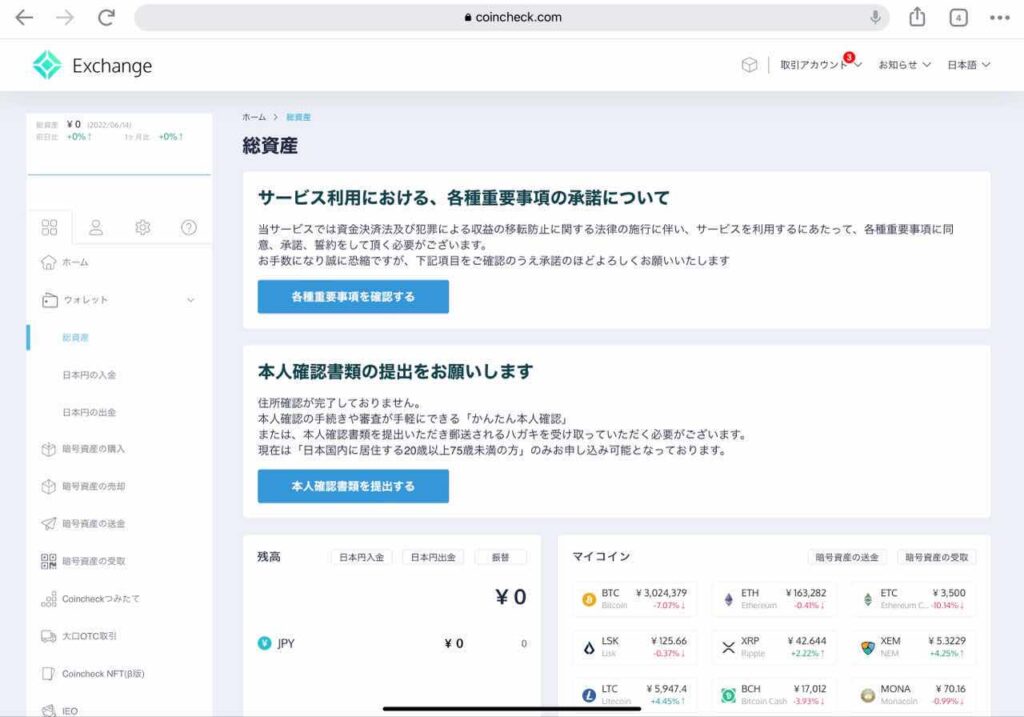Click the cube icon beside 暗号資産の売却
This screenshot has height=717, width=1024.
pos(48,486)
